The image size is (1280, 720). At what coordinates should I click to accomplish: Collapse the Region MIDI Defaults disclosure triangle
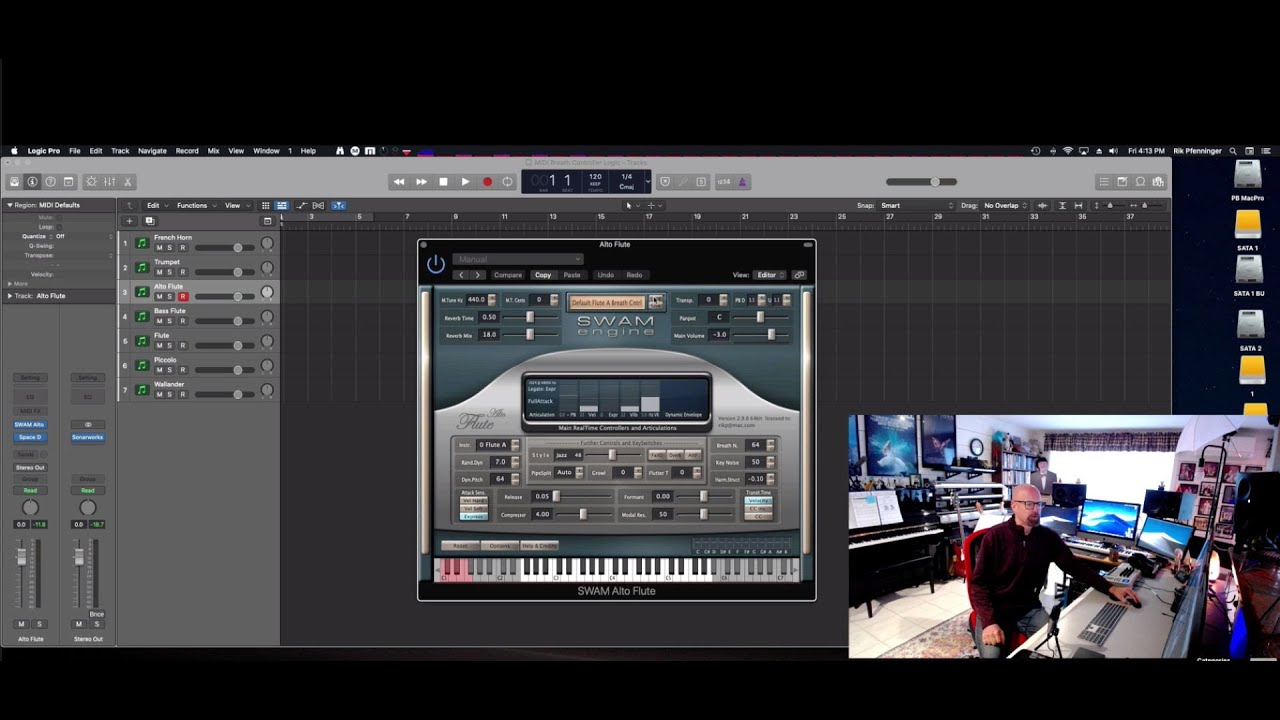tap(10, 205)
